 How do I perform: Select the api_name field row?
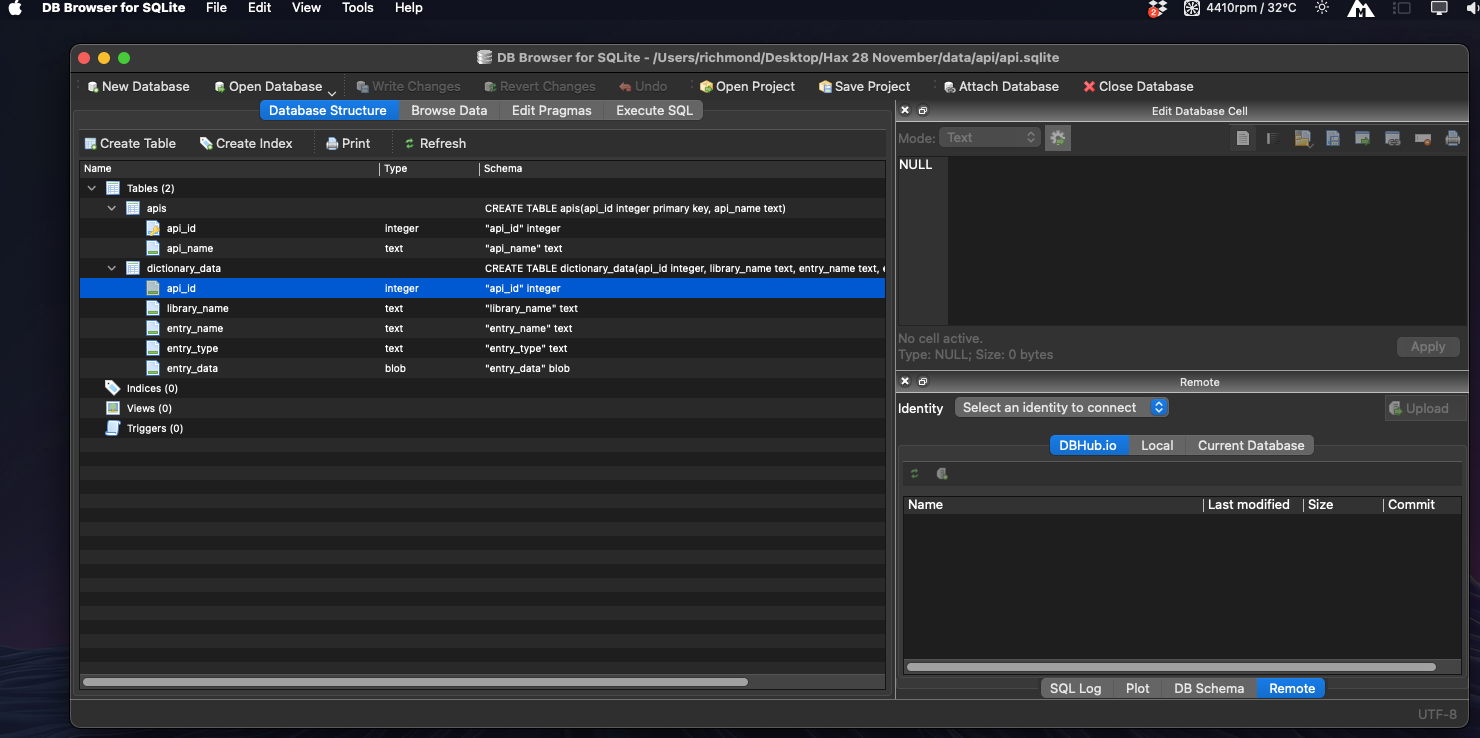coord(482,248)
